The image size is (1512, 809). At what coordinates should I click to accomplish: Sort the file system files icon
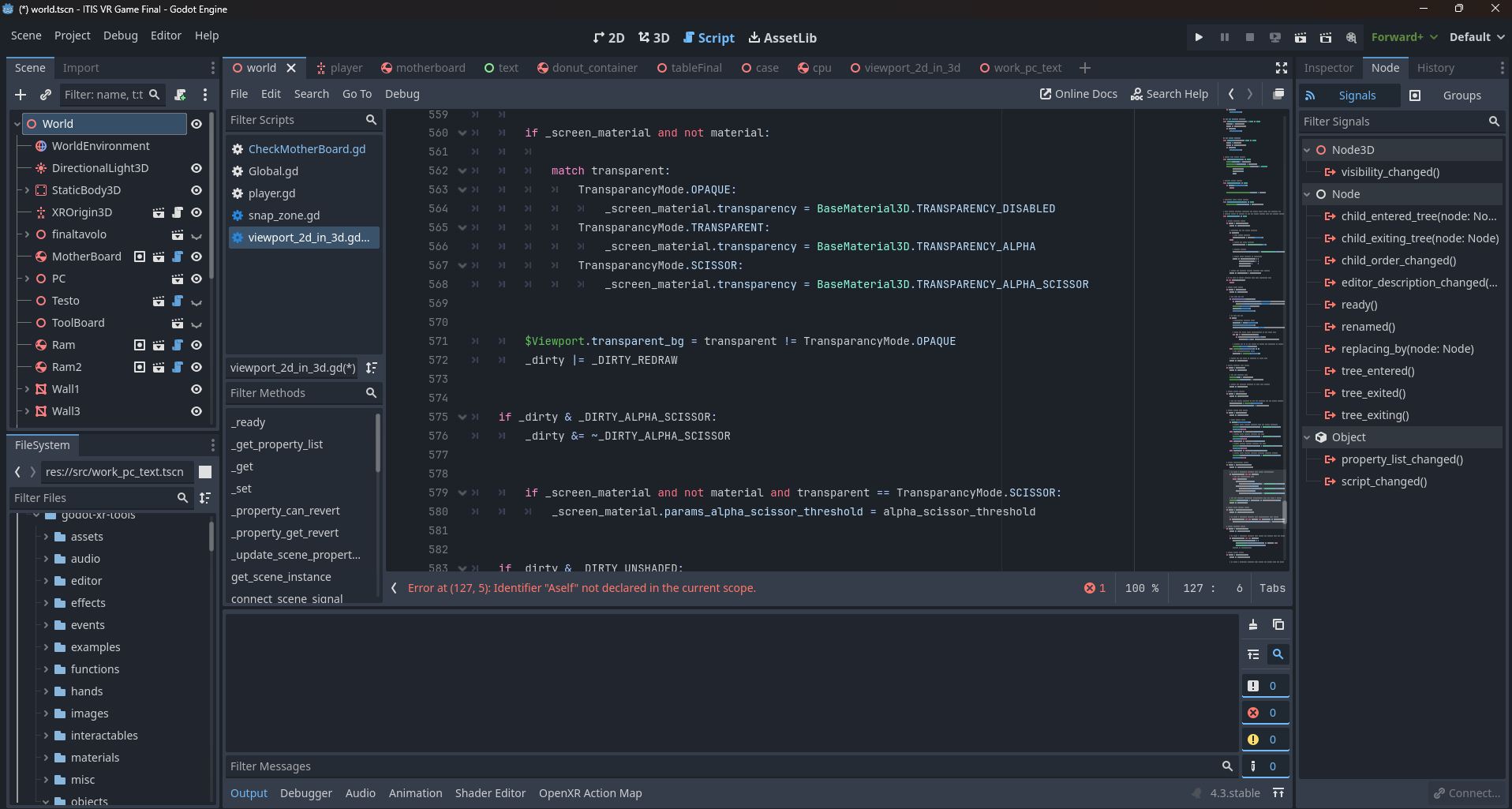click(205, 498)
